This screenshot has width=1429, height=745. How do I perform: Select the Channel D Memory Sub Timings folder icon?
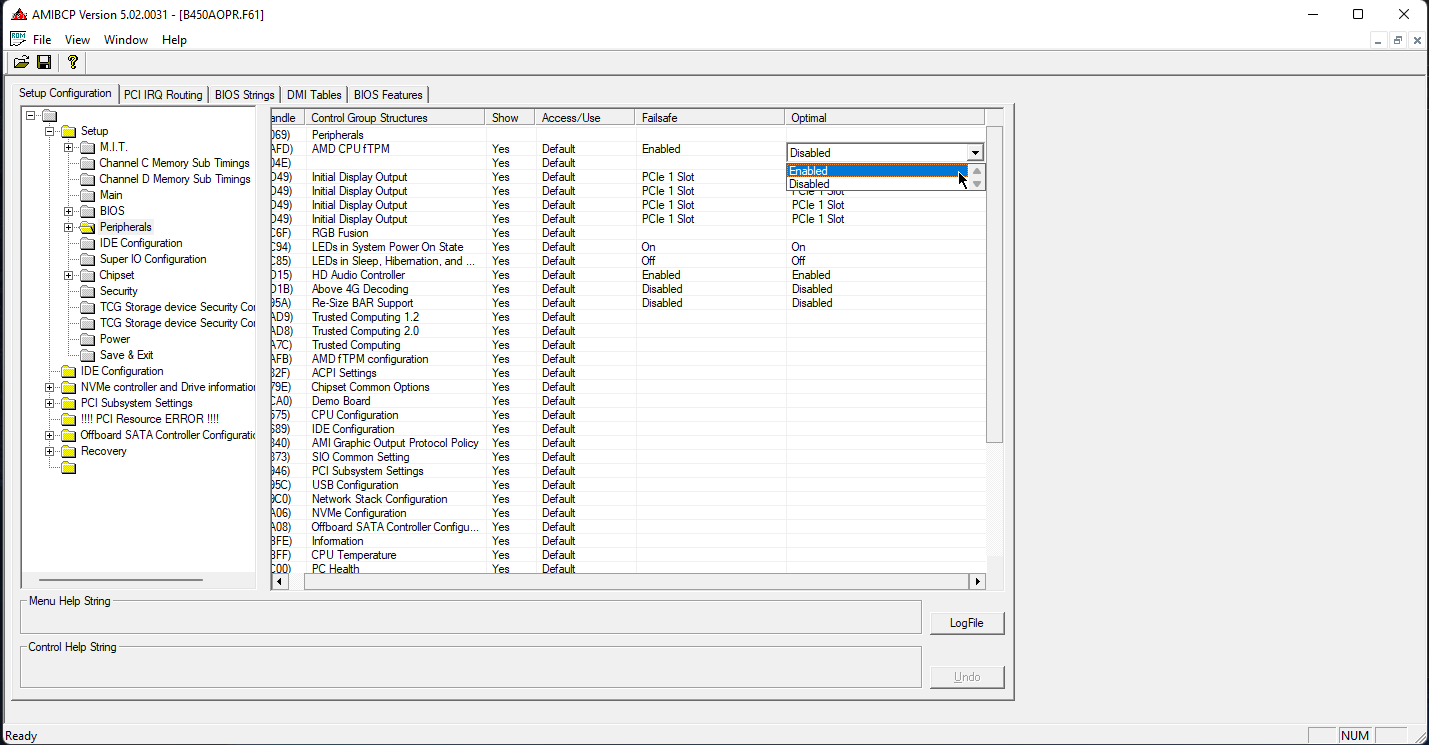pos(88,179)
